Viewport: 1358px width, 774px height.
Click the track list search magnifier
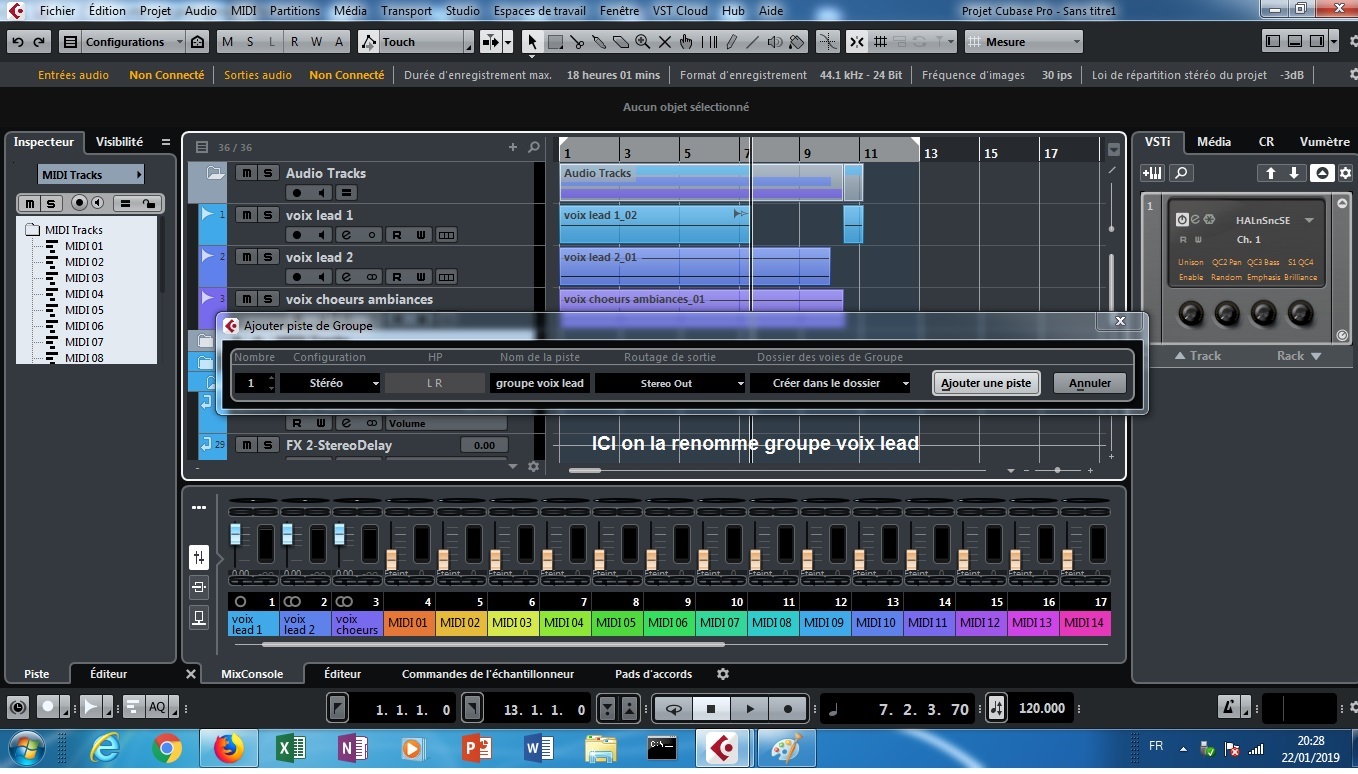click(x=534, y=147)
